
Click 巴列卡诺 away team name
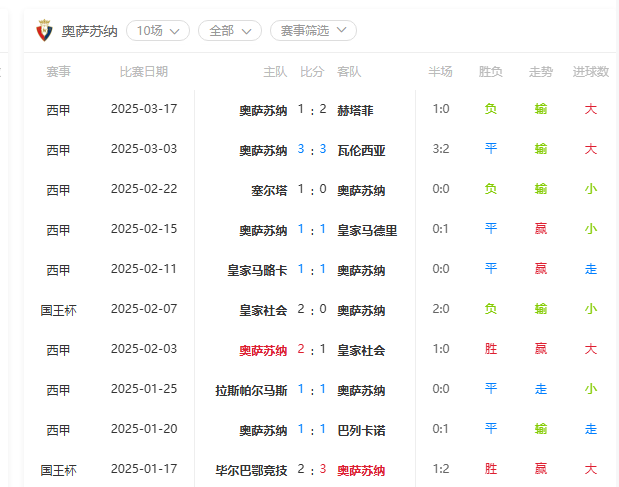pyautogui.click(x=361, y=430)
